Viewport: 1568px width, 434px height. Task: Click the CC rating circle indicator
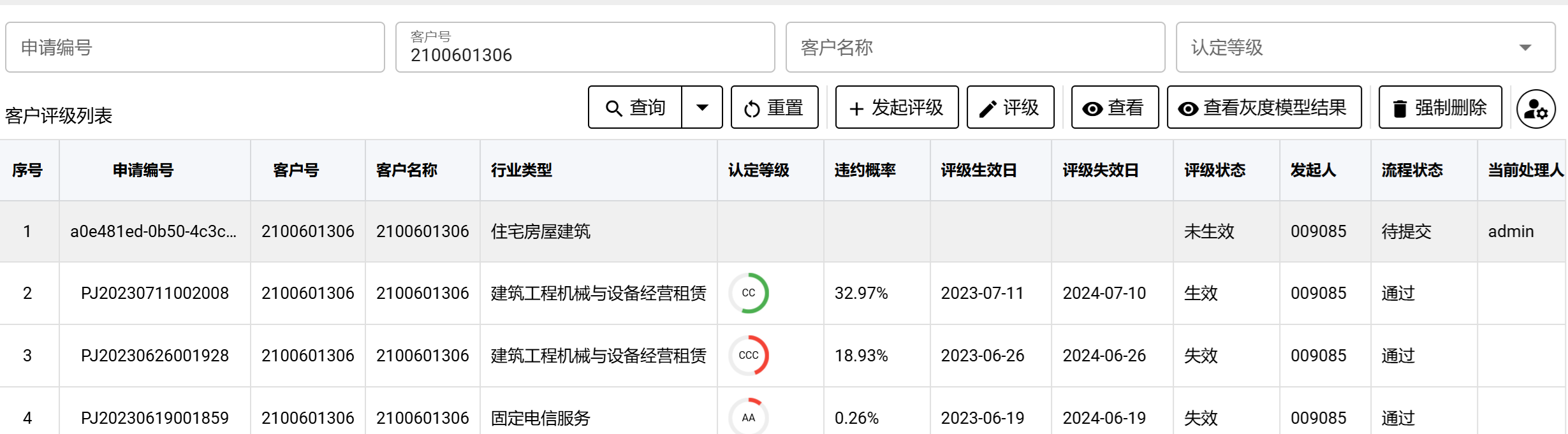coord(749,293)
